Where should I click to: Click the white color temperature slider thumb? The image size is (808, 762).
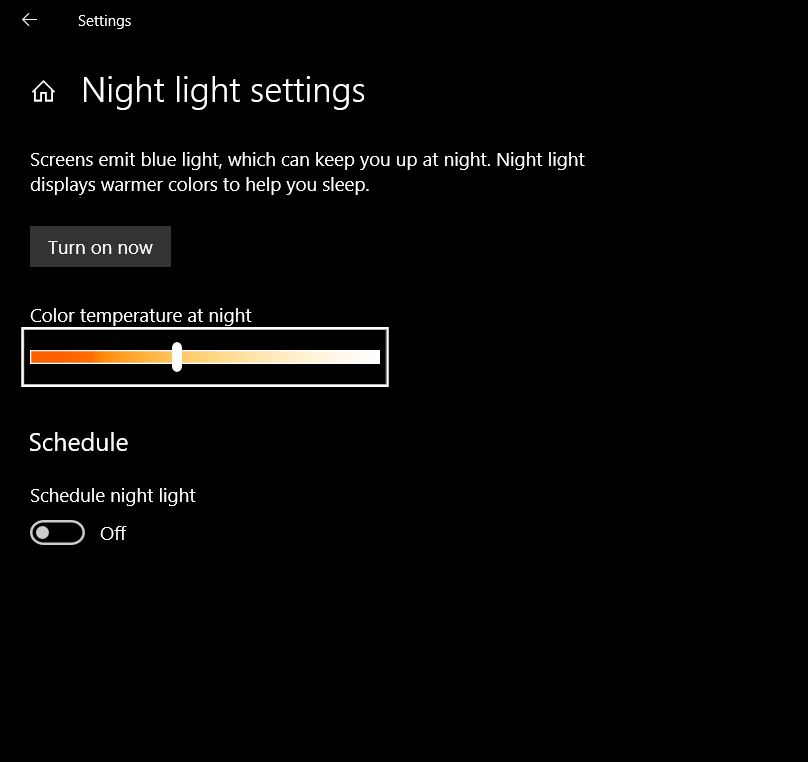pos(177,357)
